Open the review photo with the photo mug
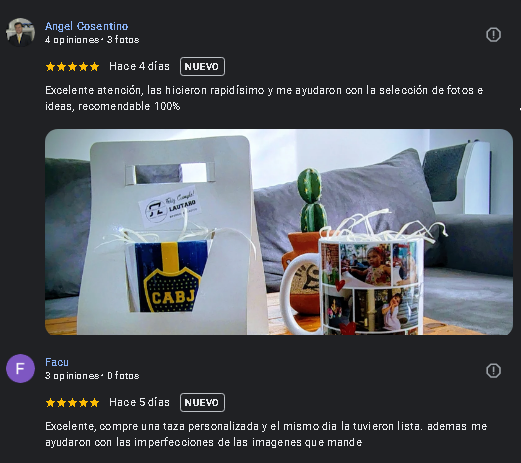This screenshot has height=463, width=521. (x=279, y=232)
